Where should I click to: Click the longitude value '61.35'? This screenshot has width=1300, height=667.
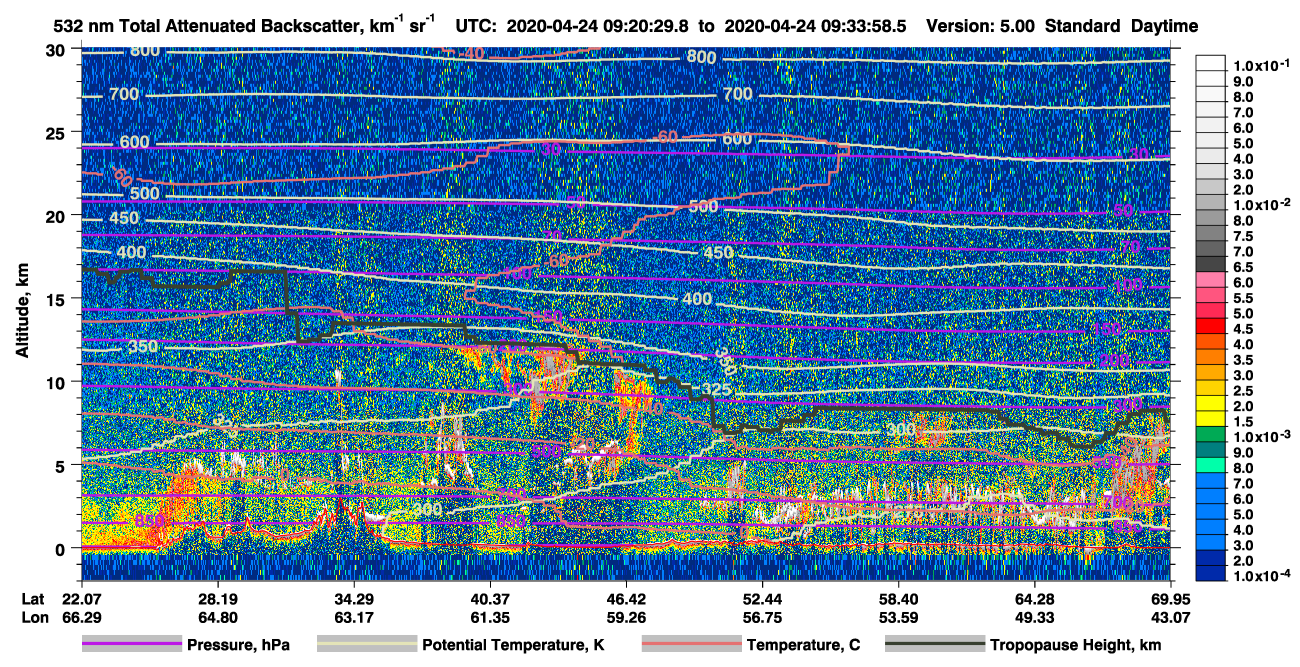tap(490, 617)
